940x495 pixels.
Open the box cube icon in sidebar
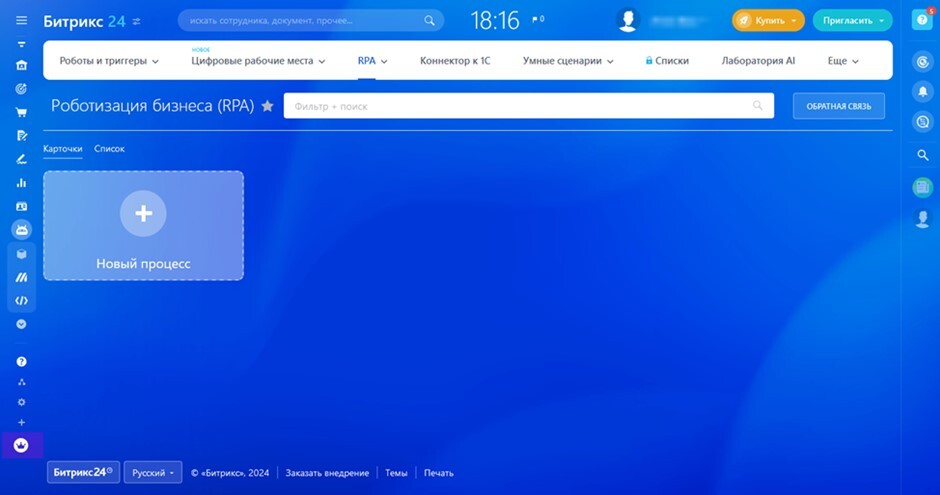click(x=21, y=254)
